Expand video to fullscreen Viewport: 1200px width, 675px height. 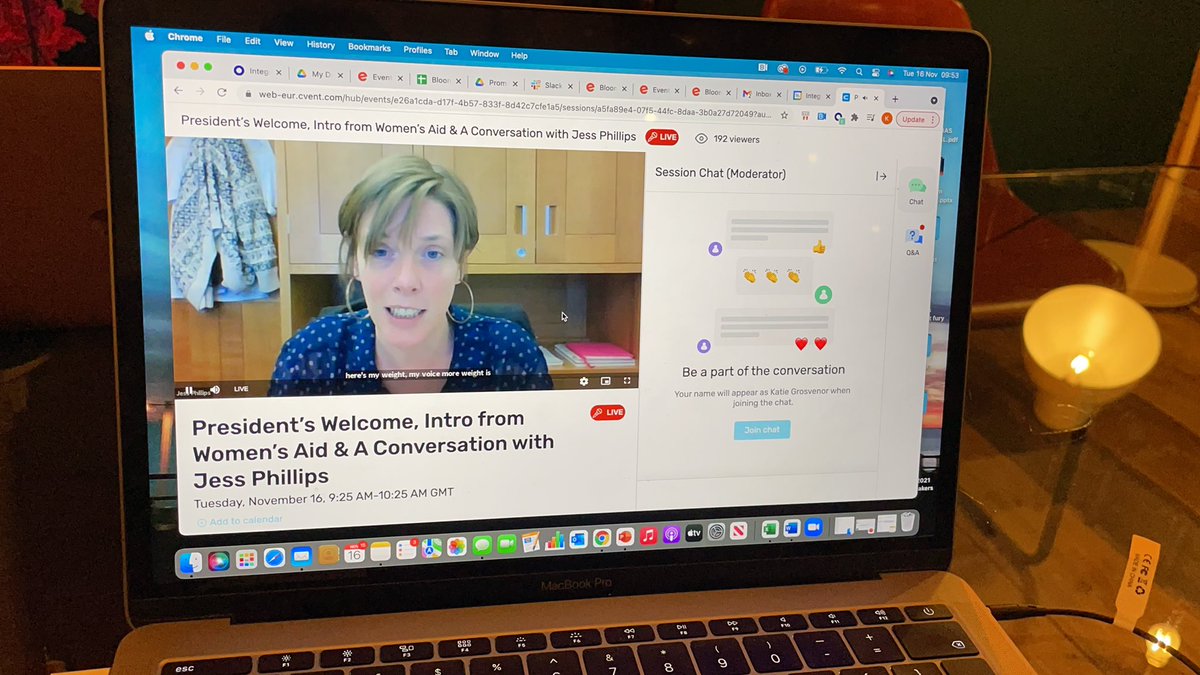tap(627, 381)
